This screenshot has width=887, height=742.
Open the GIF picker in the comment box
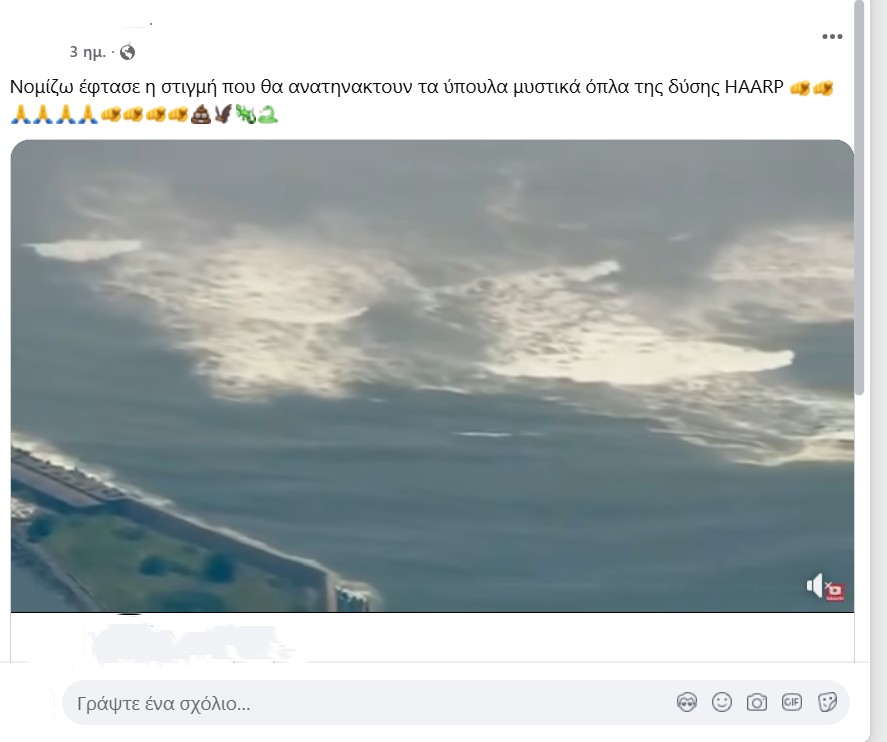[x=791, y=702]
